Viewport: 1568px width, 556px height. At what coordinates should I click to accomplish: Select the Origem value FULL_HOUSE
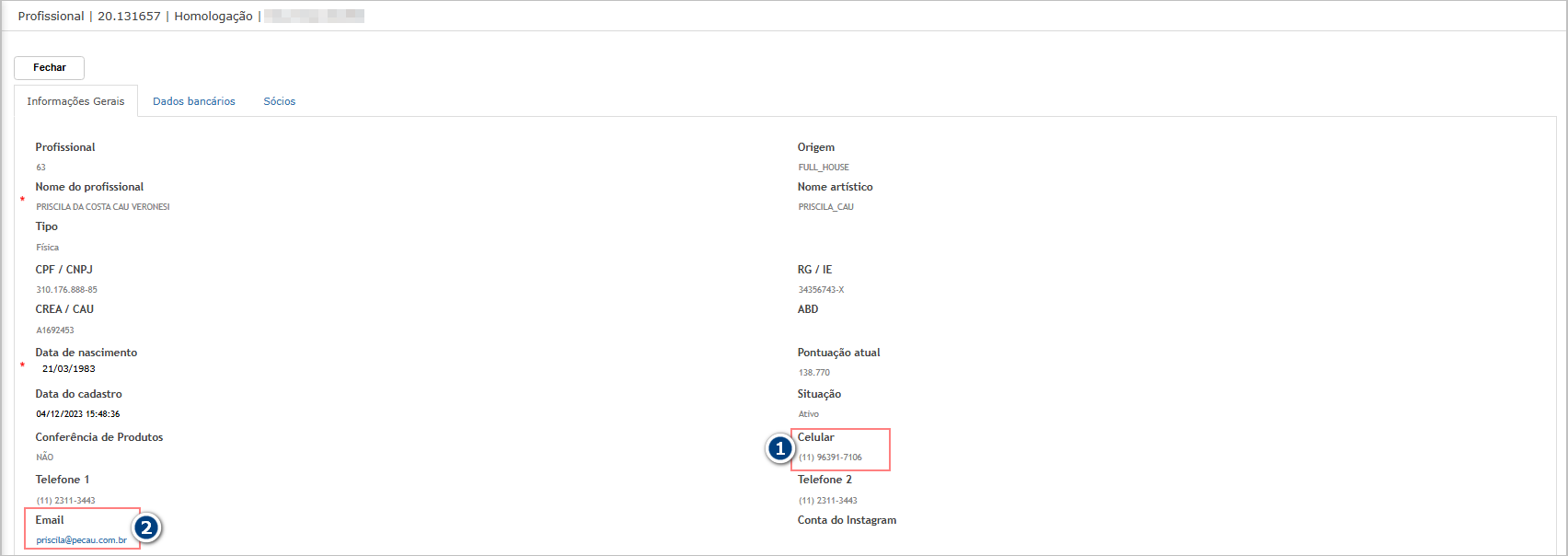click(x=824, y=168)
